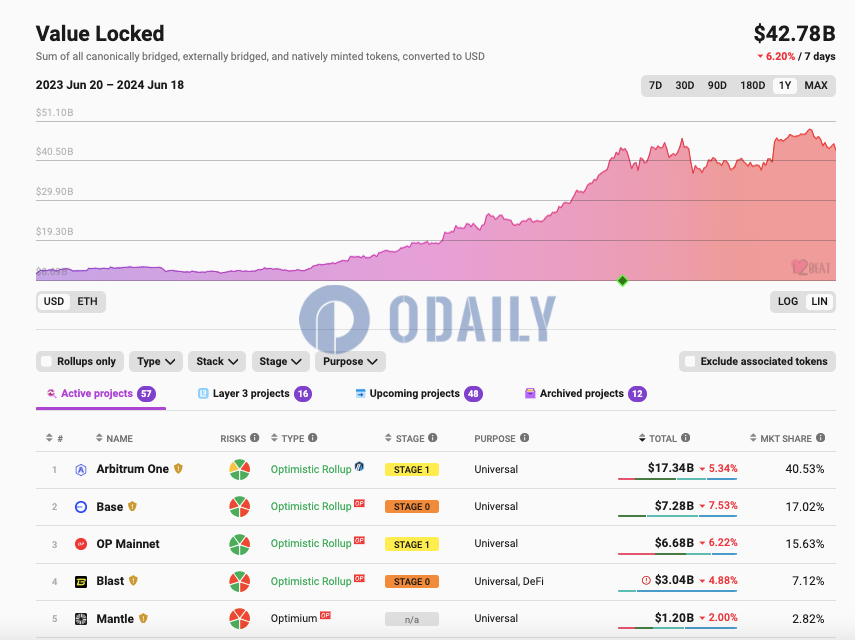Click the info icon beside PURPOSE header
The width and height of the screenshot is (855, 640).
coord(524,438)
